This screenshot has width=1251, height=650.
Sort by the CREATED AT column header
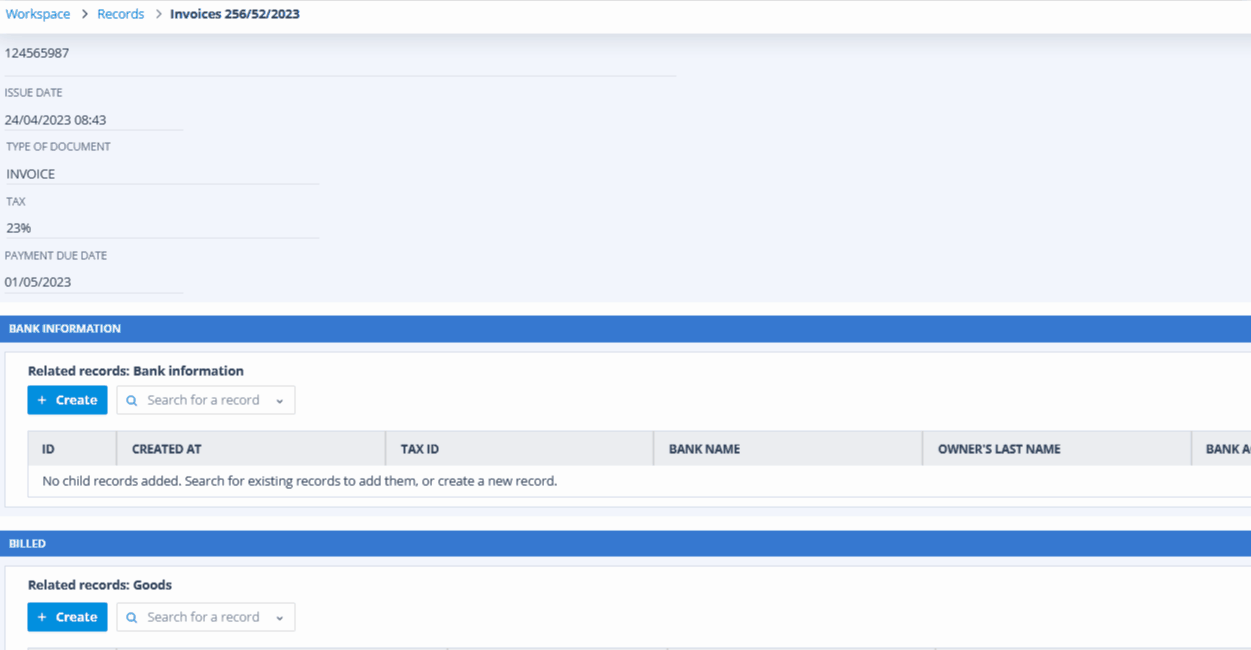point(251,449)
